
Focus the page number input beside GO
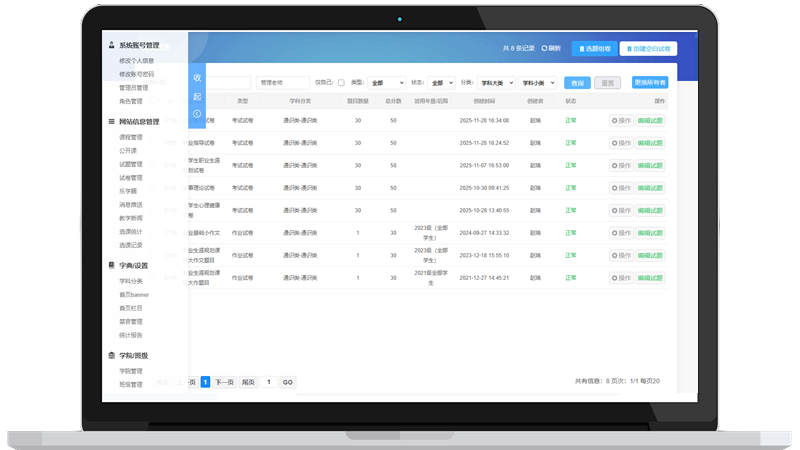pyautogui.click(x=269, y=382)
